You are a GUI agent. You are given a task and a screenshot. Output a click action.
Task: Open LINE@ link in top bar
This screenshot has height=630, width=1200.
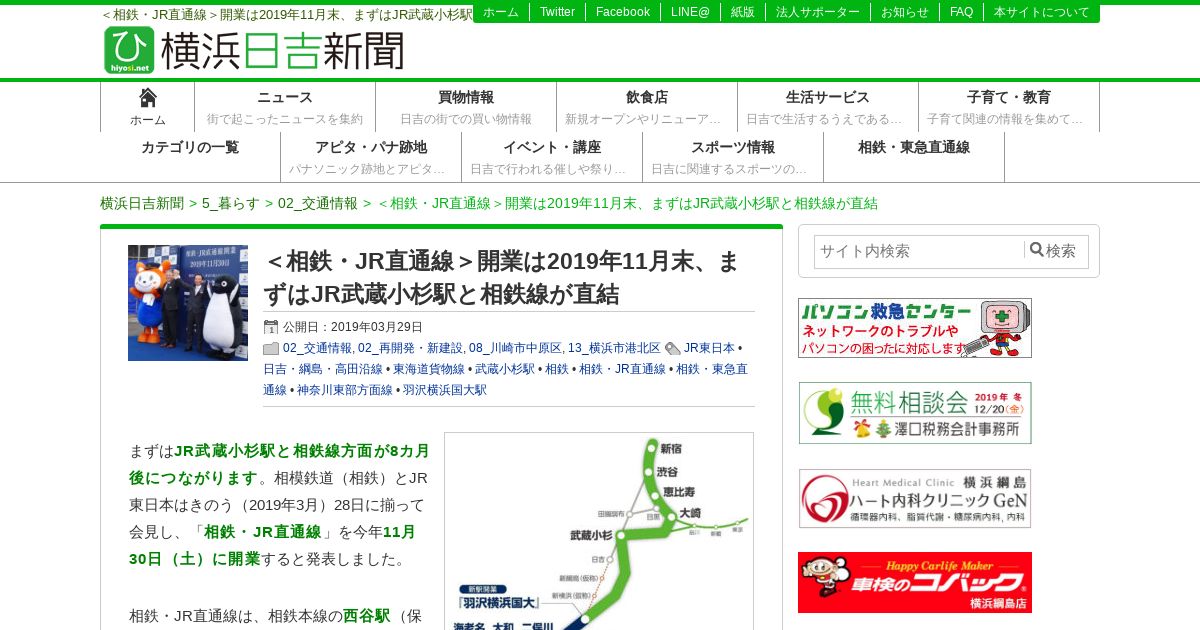pyautogui.click(x=690, y=12)
